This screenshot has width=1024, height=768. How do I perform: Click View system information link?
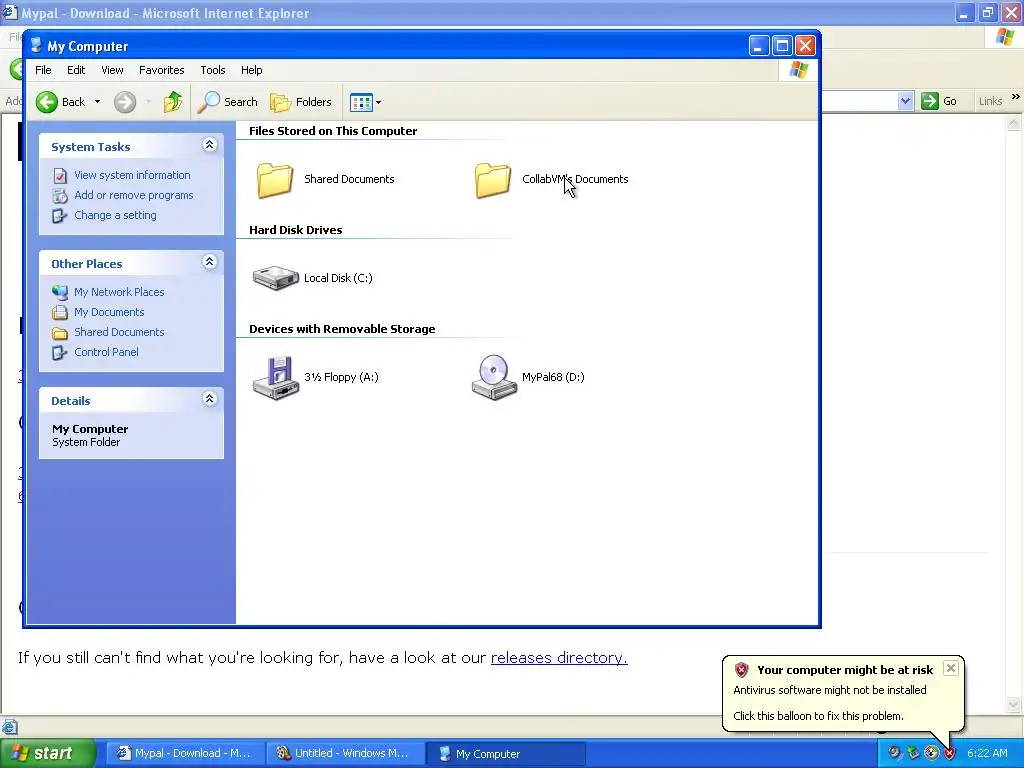(x=132, y=175)
